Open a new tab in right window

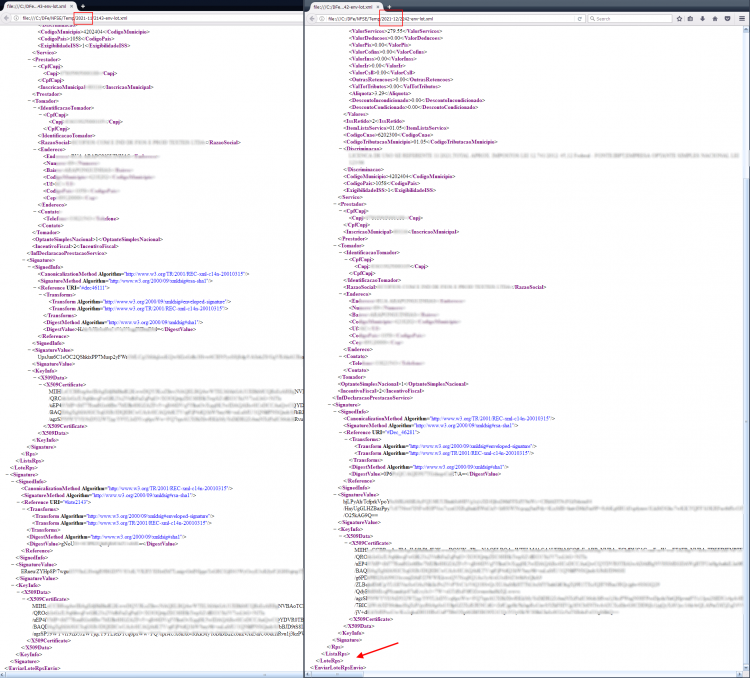389,7
